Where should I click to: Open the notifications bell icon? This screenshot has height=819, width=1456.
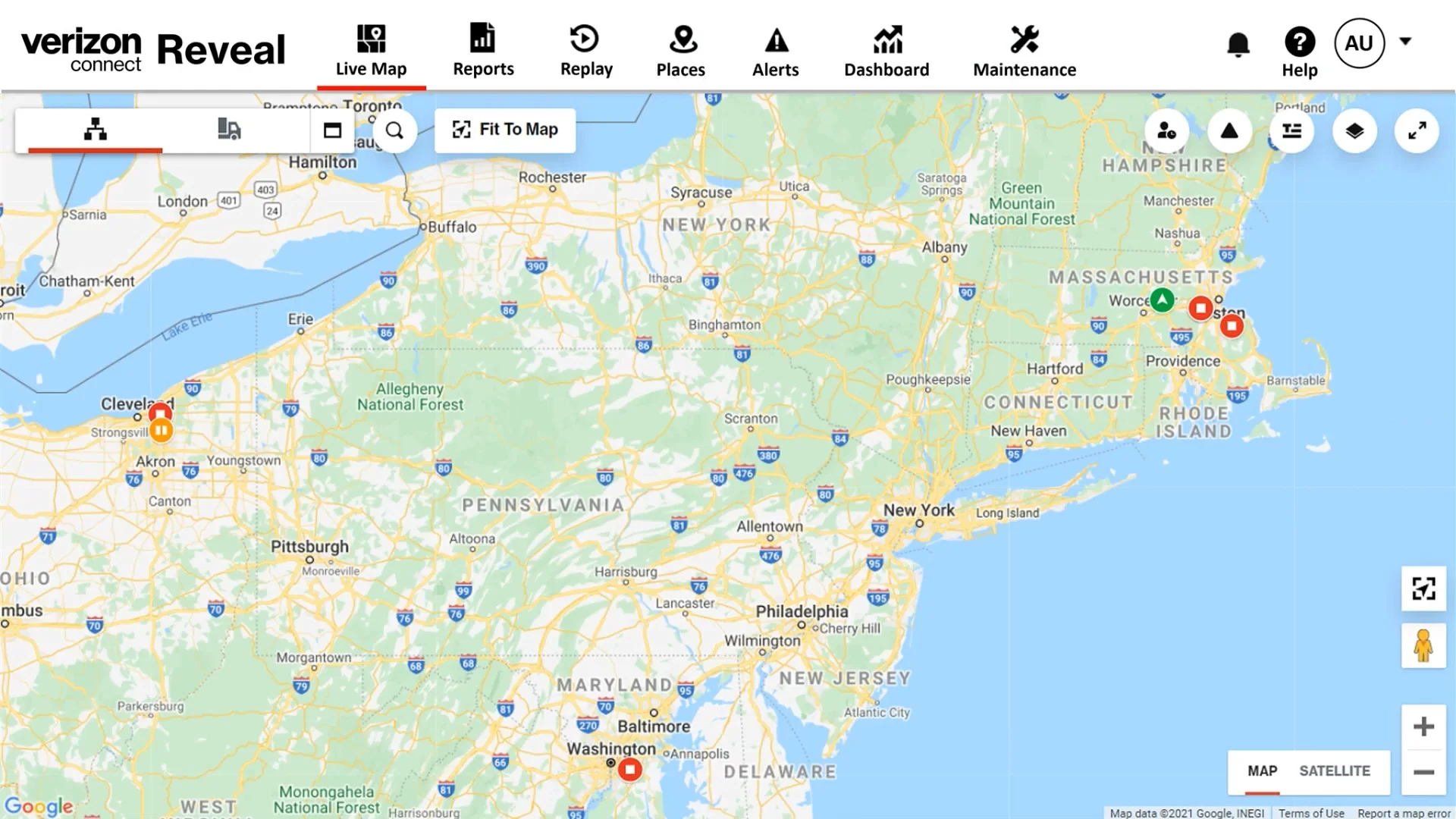(x=1238, y=44)
